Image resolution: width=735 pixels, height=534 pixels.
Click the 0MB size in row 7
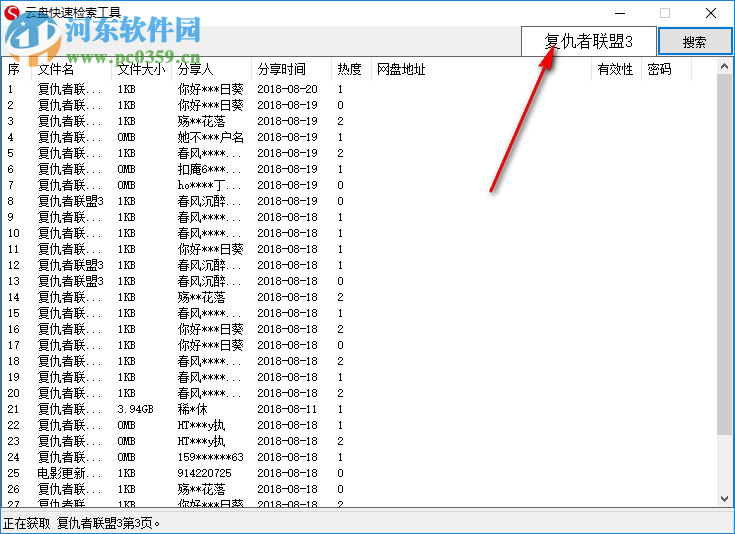click(126, 185)
